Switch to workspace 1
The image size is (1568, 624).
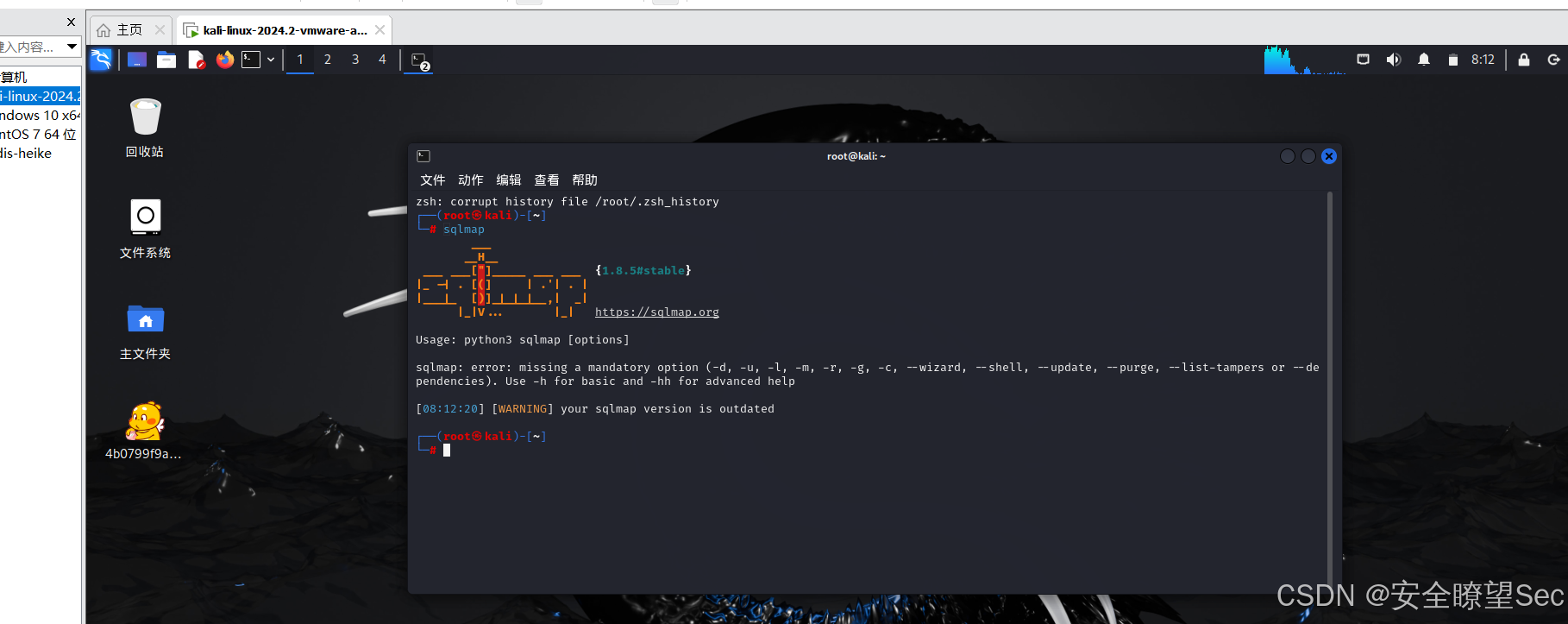click(300, 60)
